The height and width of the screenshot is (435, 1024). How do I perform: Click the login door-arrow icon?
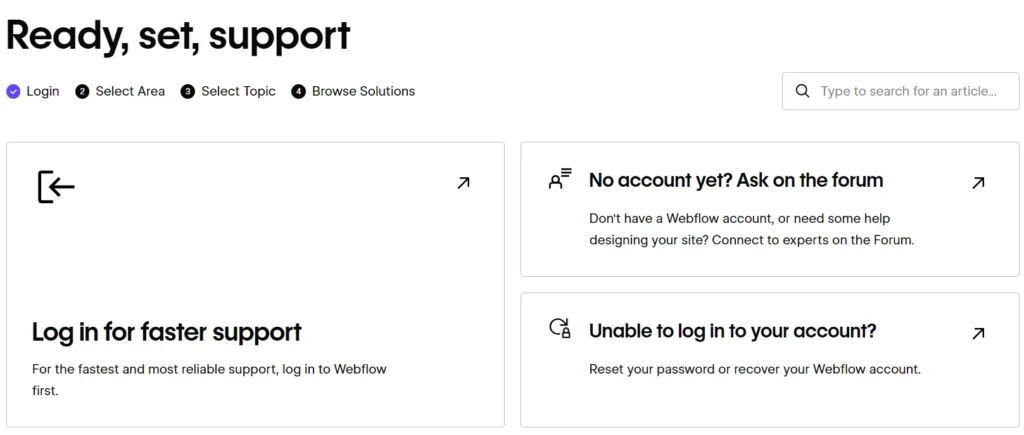(56, 186)
